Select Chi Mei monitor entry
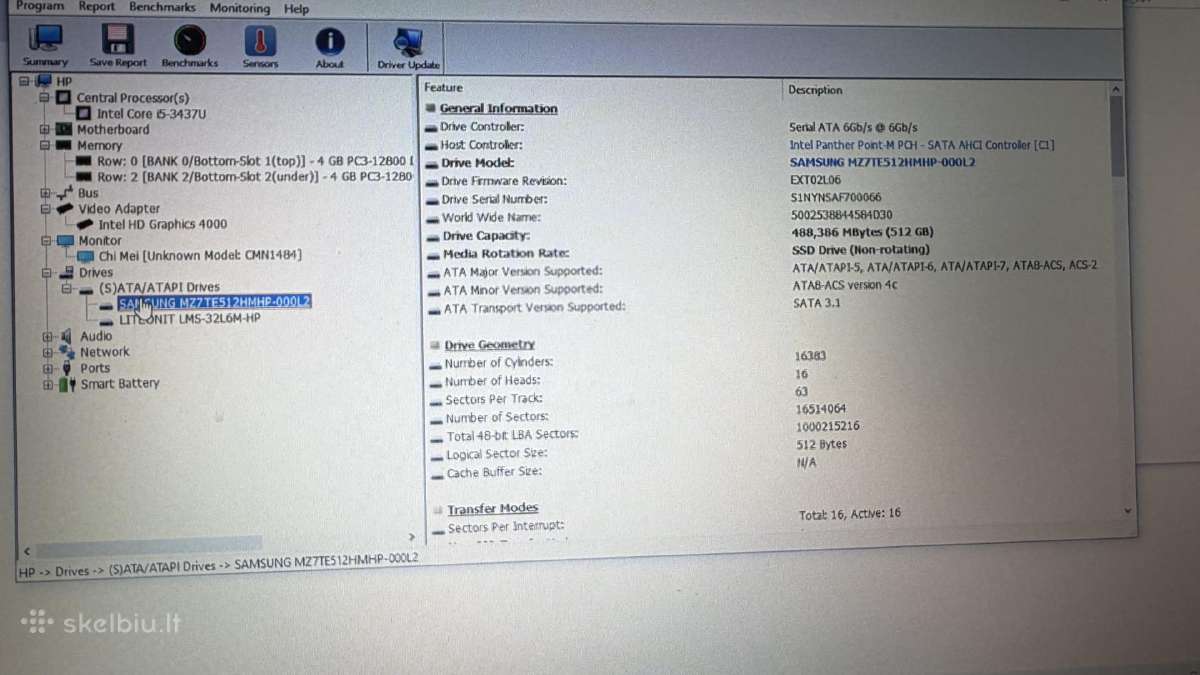This screenshot has height=675, width=1200. (200, 255)
